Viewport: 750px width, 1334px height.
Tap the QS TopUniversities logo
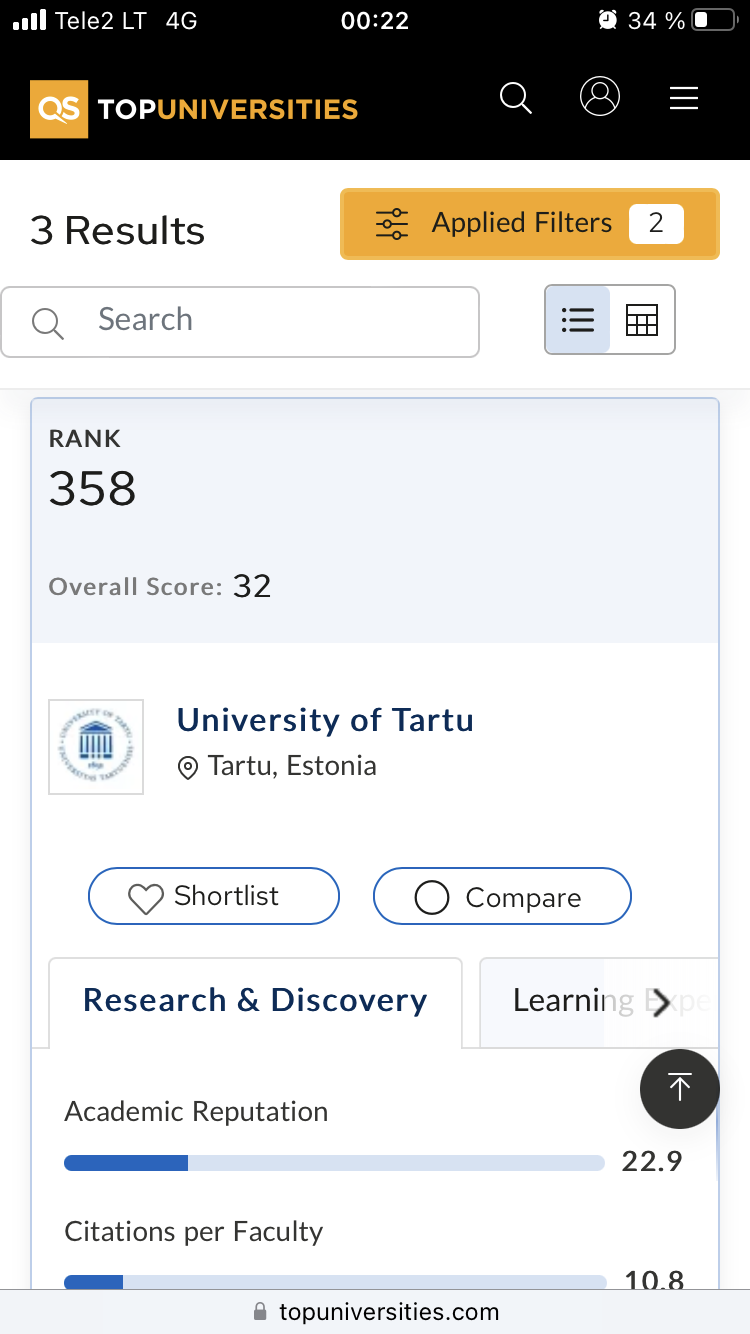pyautogui.click(x=194, y=108)
